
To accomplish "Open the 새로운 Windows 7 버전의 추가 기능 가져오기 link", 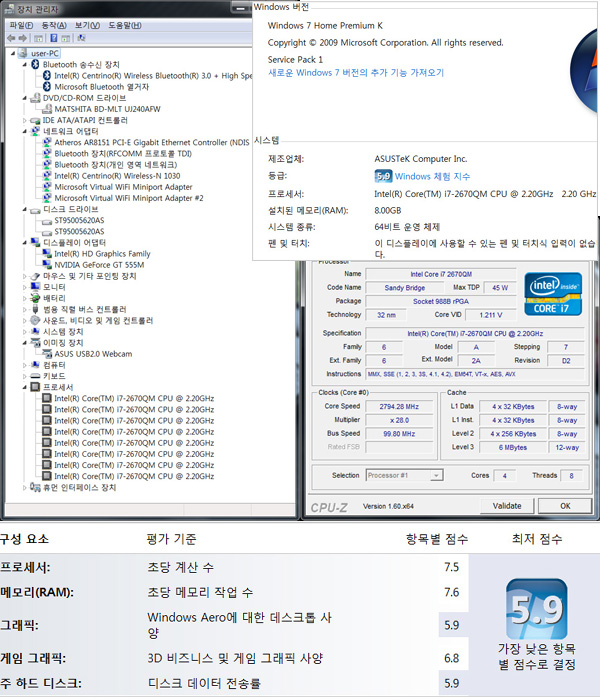I will point(356,73).
